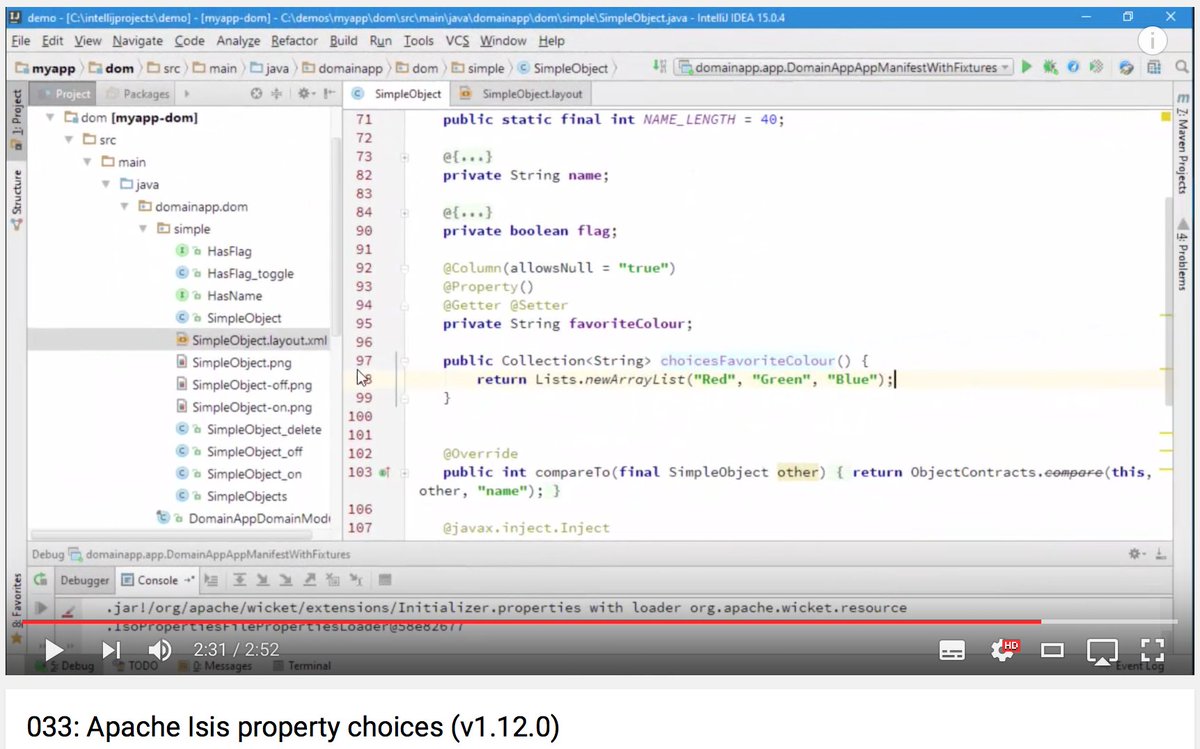The height and width of the screenshot is (749, 1200).
Task: Skip to next video
Action: click(x=111, y=651)
